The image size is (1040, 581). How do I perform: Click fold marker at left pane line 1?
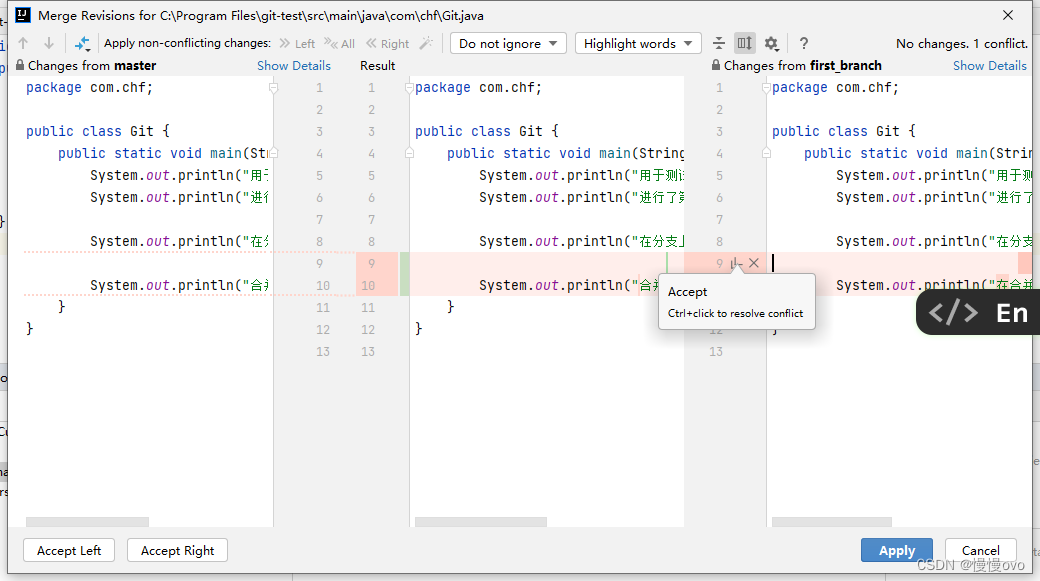pyautogui.click(x=273, y=88)
